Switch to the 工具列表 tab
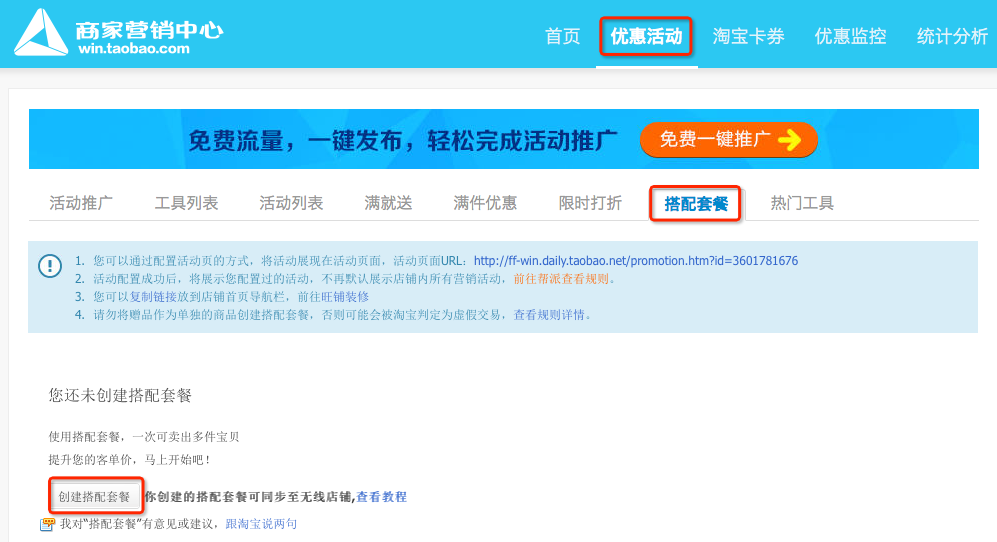The width and height of the screenshot is (997, 542). point(186,203)
